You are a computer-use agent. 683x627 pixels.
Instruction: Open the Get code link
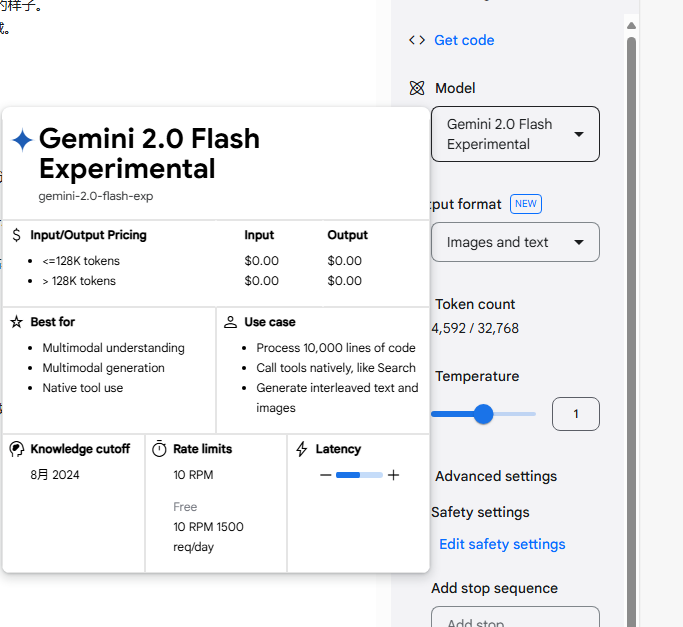coord(464,40)
